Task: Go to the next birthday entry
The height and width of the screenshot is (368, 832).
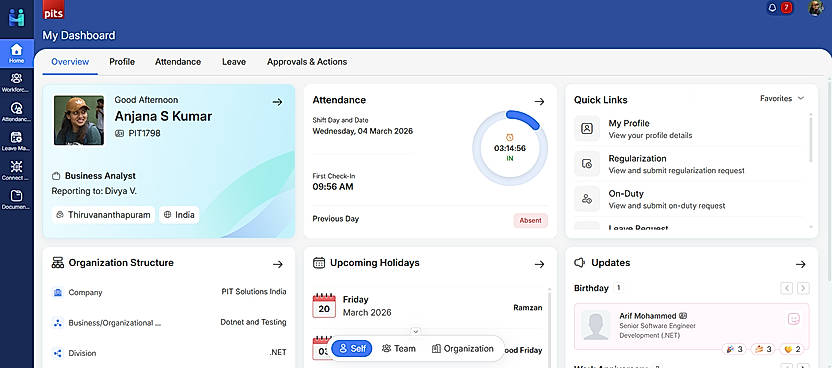Action: 803,288
